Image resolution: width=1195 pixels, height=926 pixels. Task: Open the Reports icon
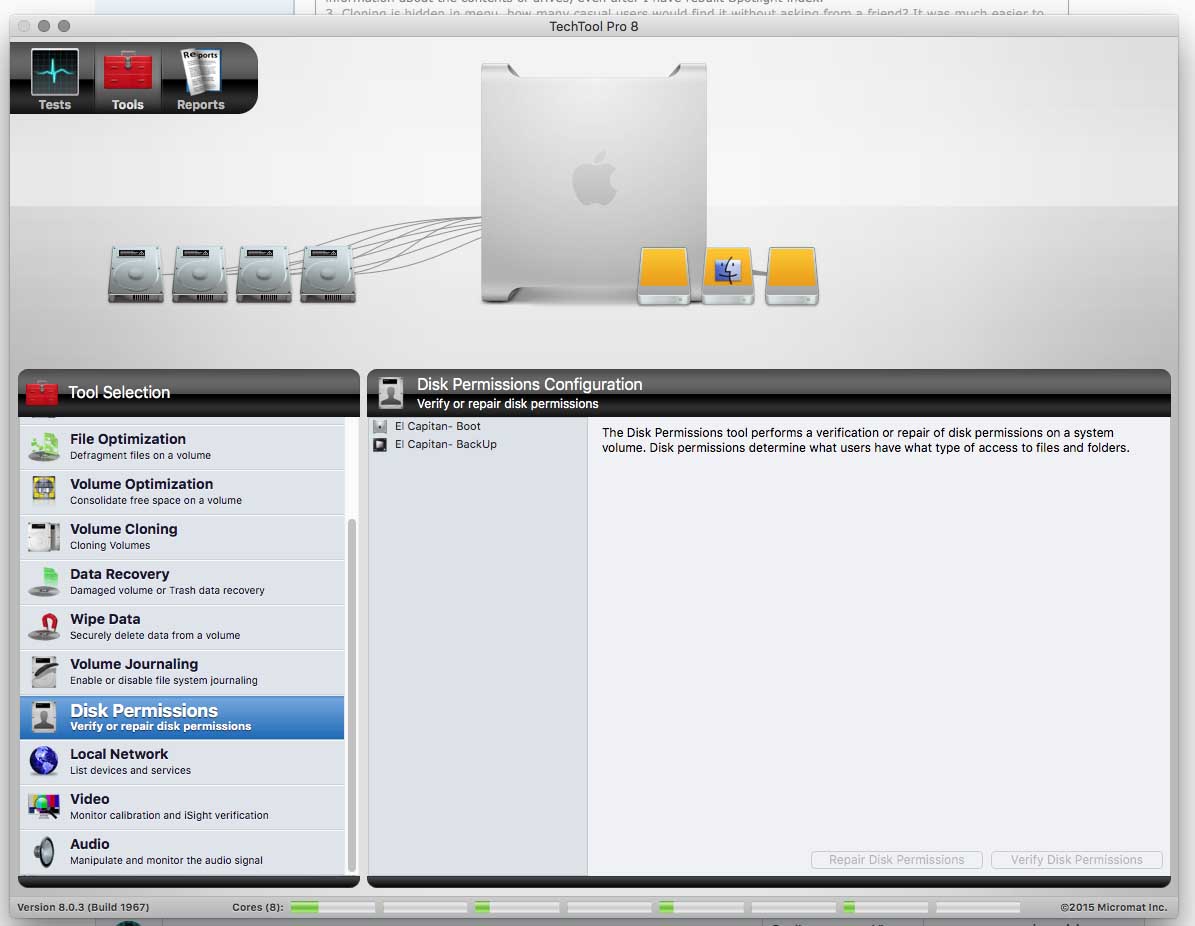click(x=200, y=72)
